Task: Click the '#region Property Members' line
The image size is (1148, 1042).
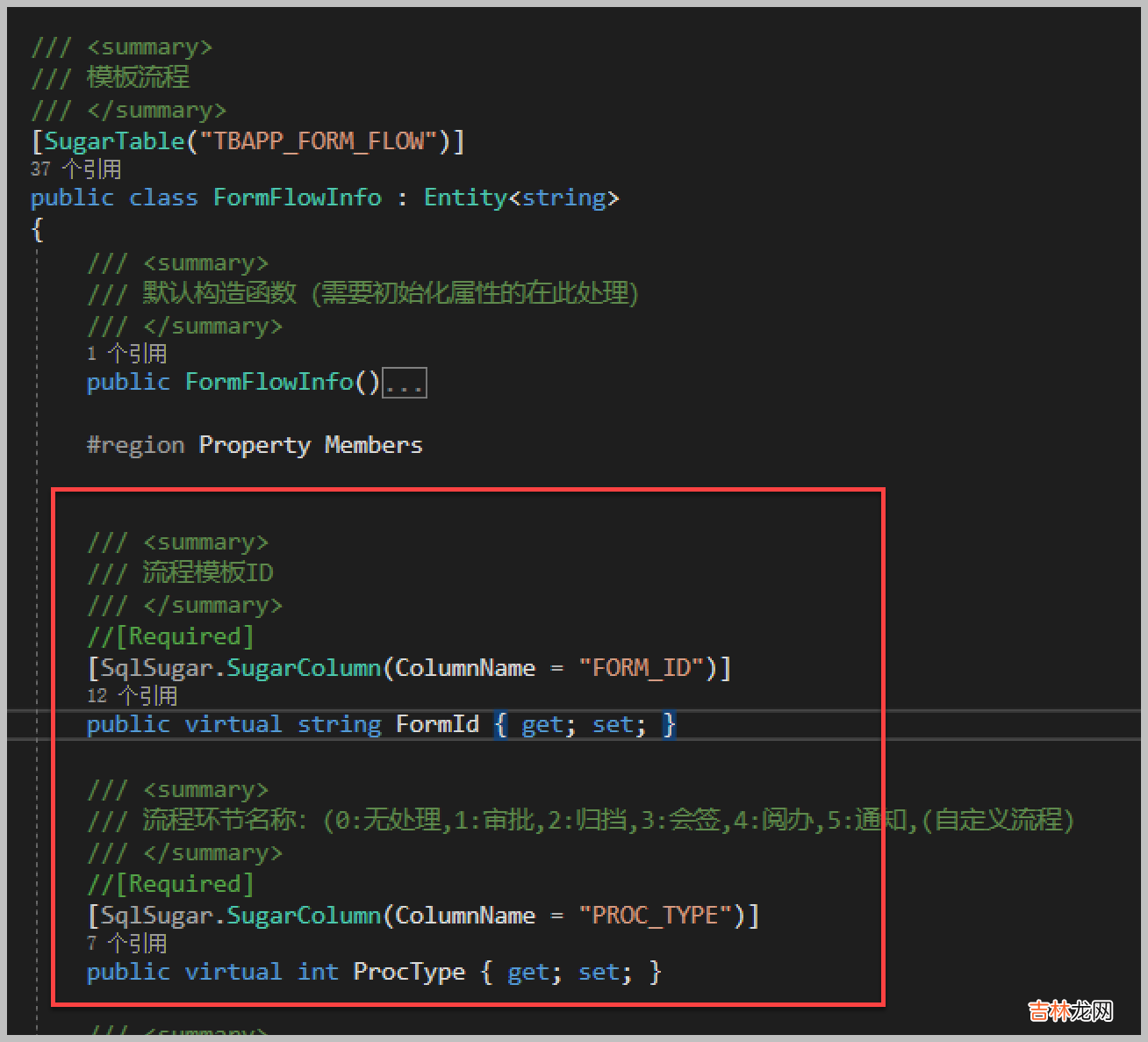Action: coord(255,445)
